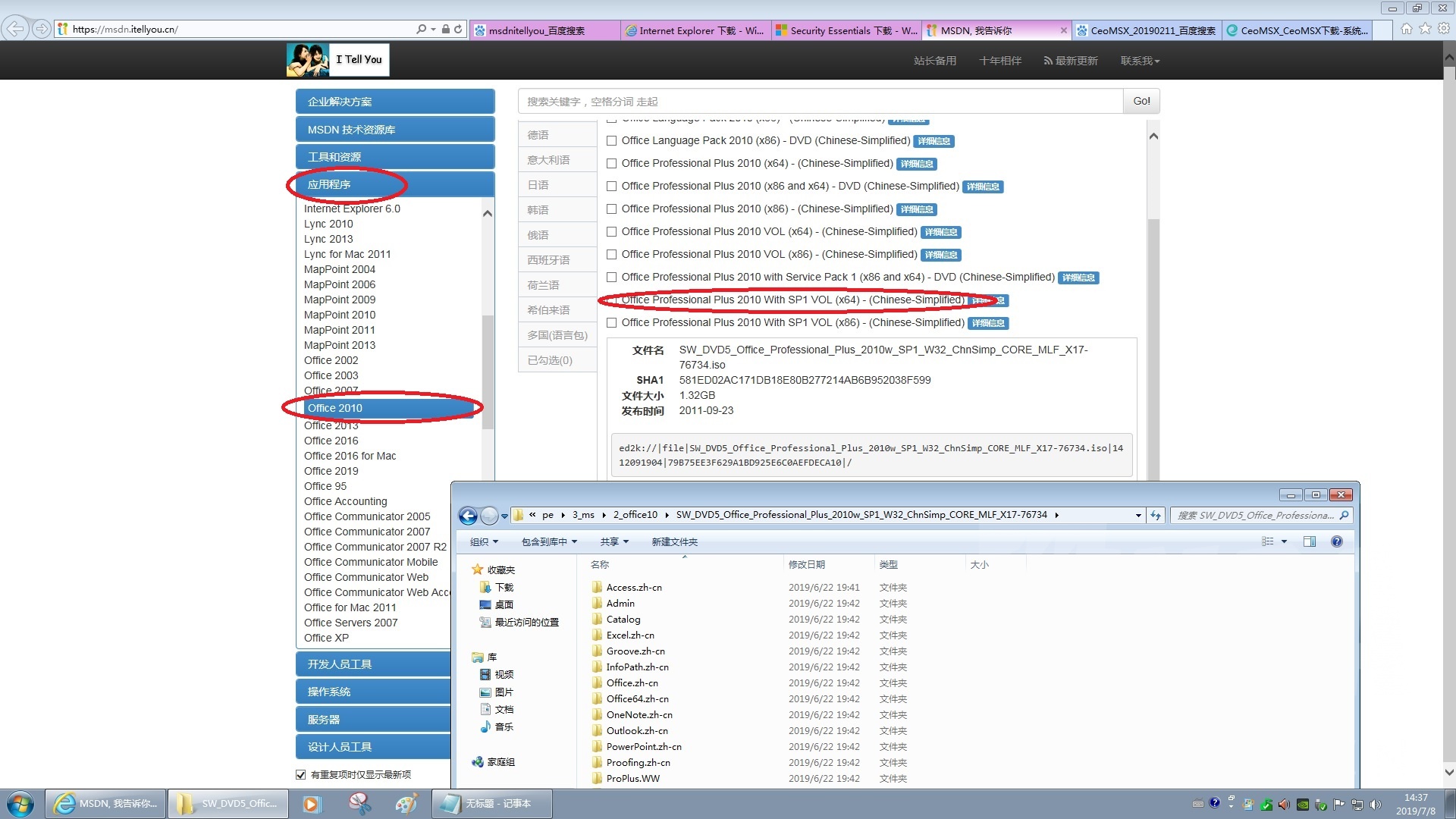
Task: Open the 联系我 dropdown in site header
Action: 1140,61
